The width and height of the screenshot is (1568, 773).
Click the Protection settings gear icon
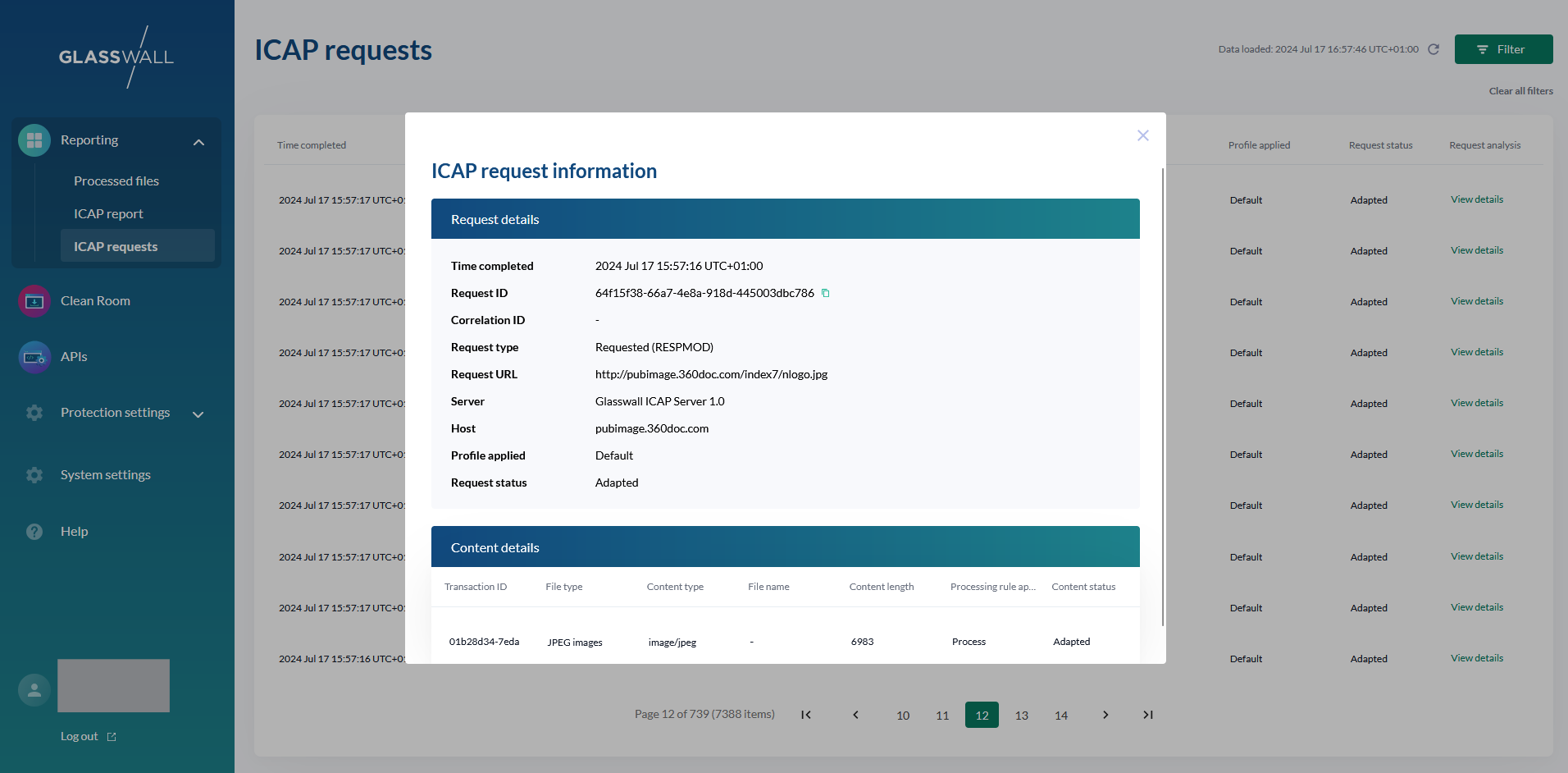[x=34, y=413]
